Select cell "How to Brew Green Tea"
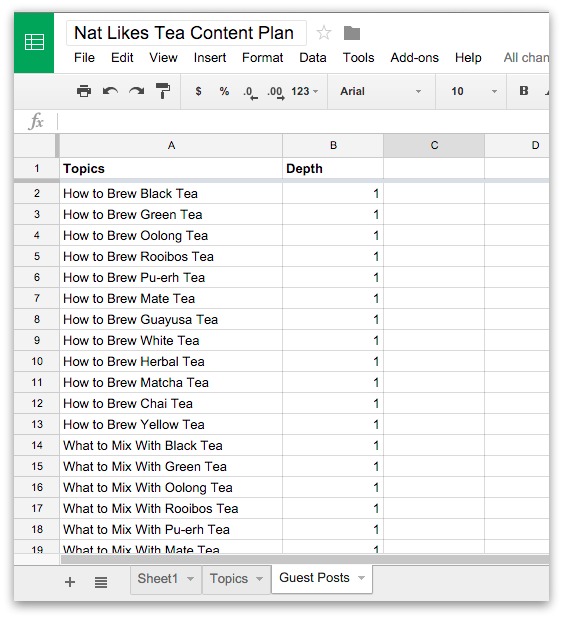Screen dimensions: 563x619 [171, 214]
